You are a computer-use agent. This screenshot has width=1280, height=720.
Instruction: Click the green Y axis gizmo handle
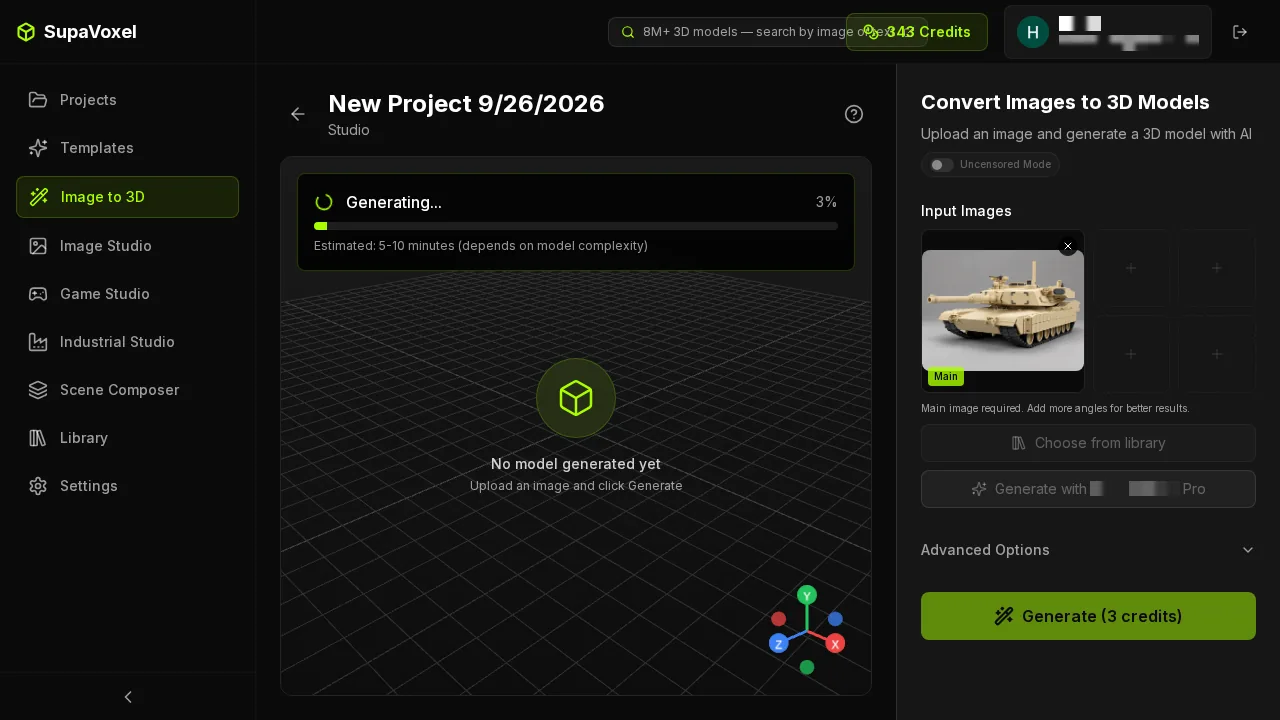coord(807,595)
